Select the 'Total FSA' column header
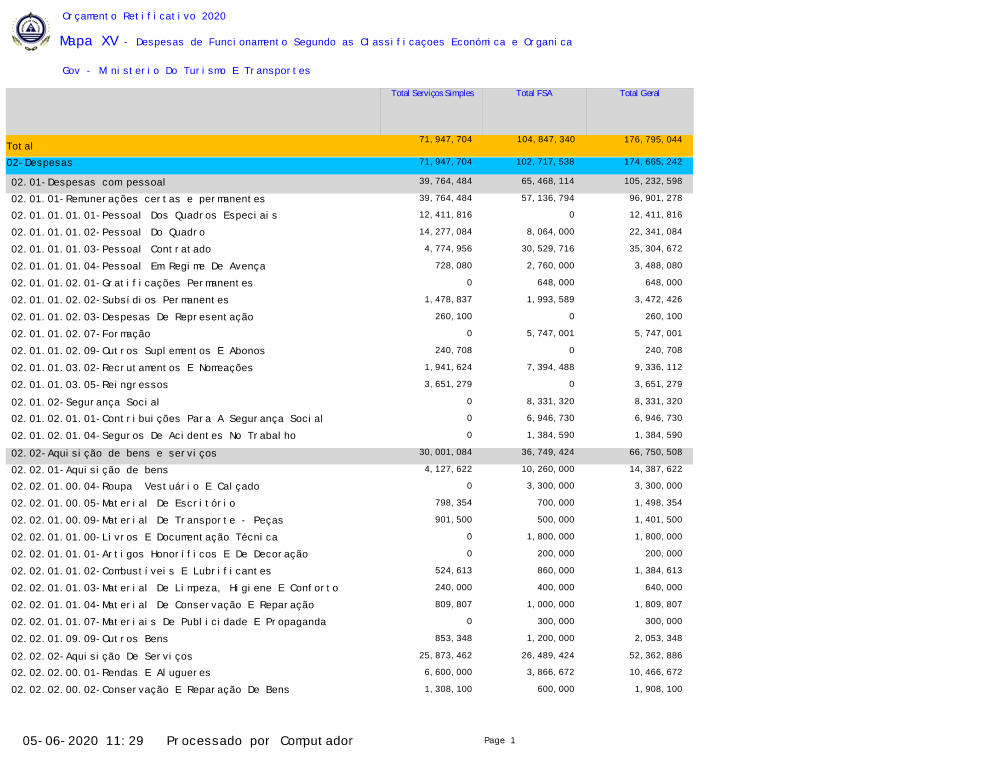The image size is (1000, 773). [534, 93]
